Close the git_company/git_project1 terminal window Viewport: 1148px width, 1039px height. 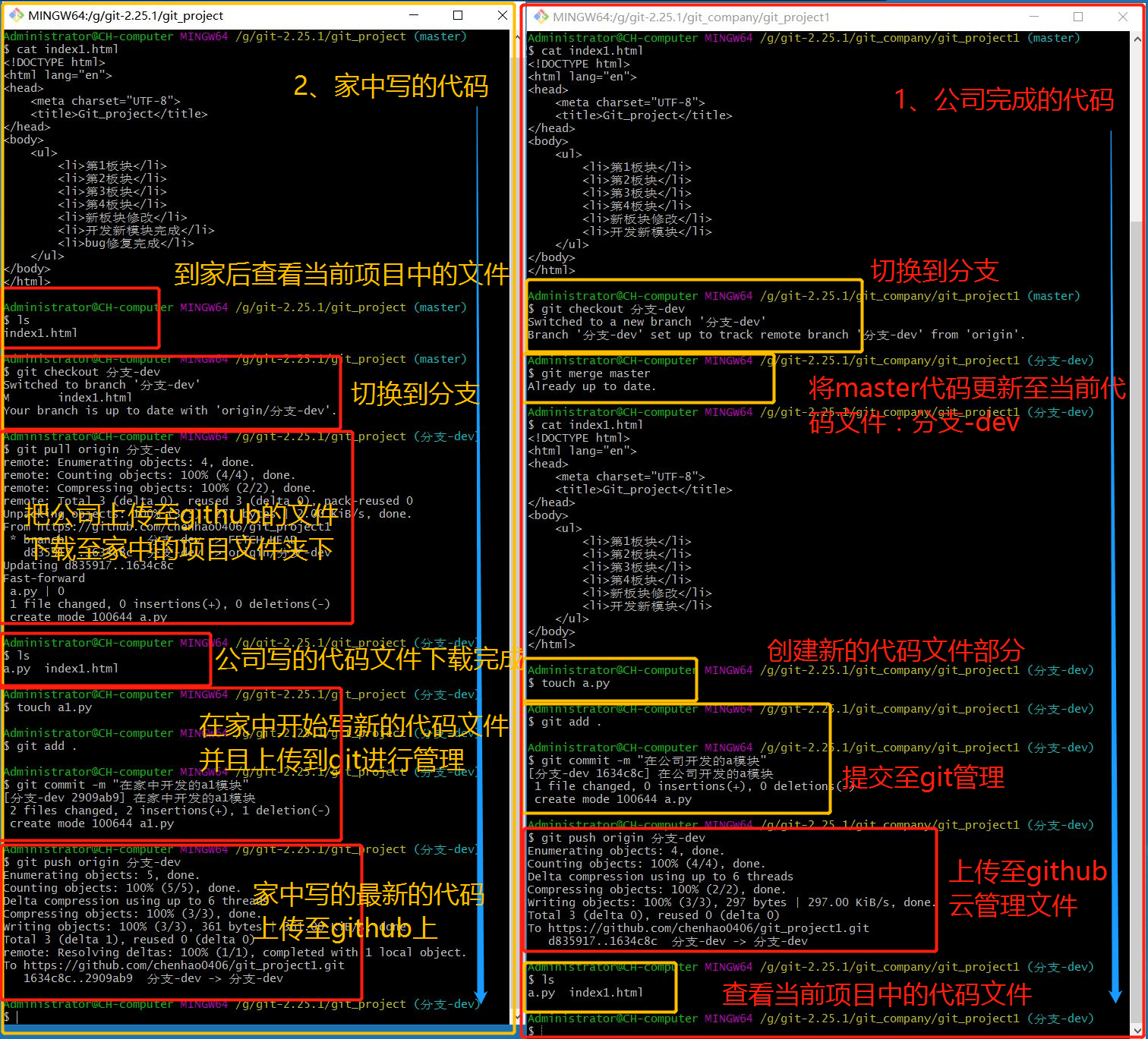(x=1122, y=17)
